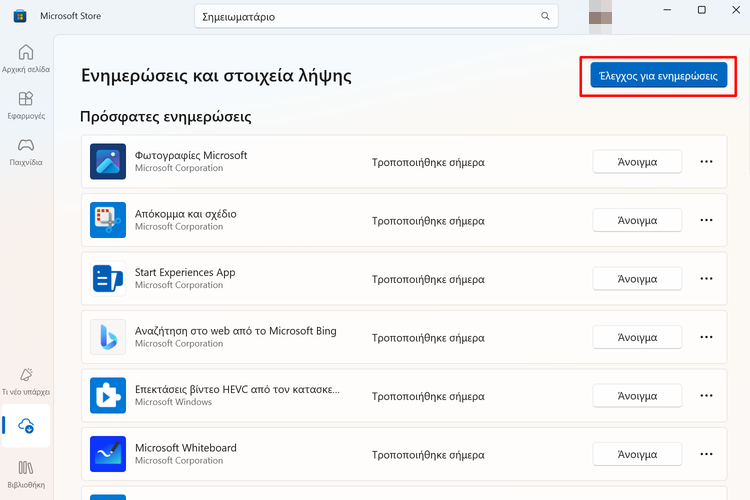This screenshot has width=750, height=500.
Task: Open Τι νέο υπάρχει sidebar item
Action: click(26, 381)
